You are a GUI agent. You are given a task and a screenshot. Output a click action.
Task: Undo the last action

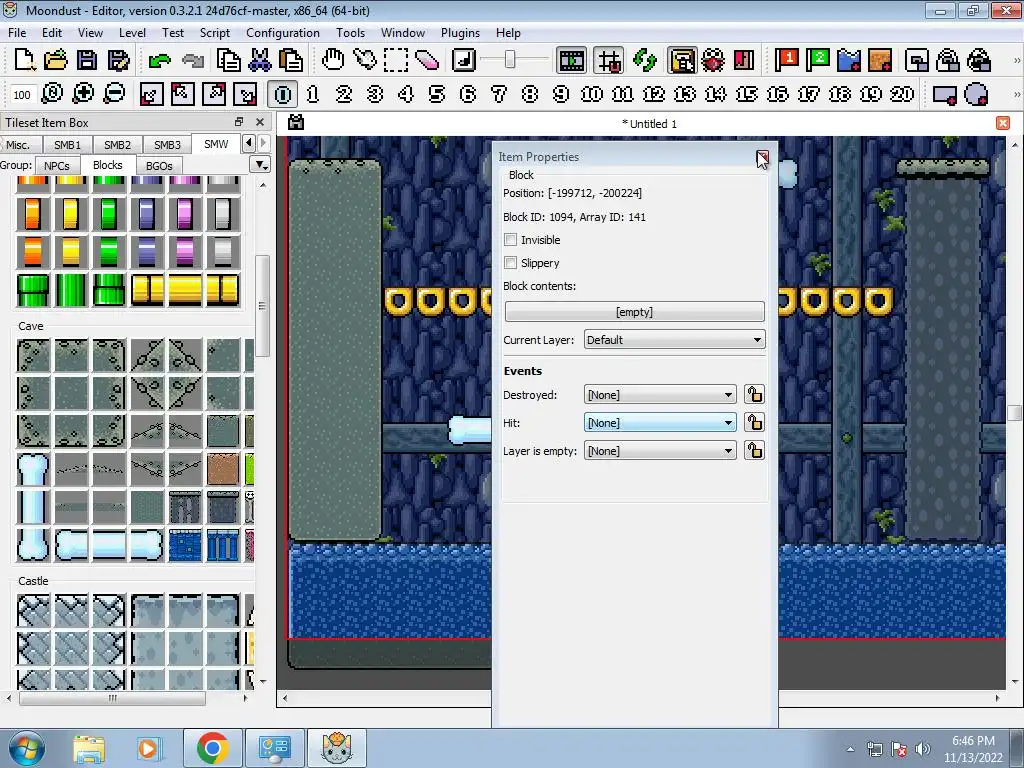coord(159,60)
